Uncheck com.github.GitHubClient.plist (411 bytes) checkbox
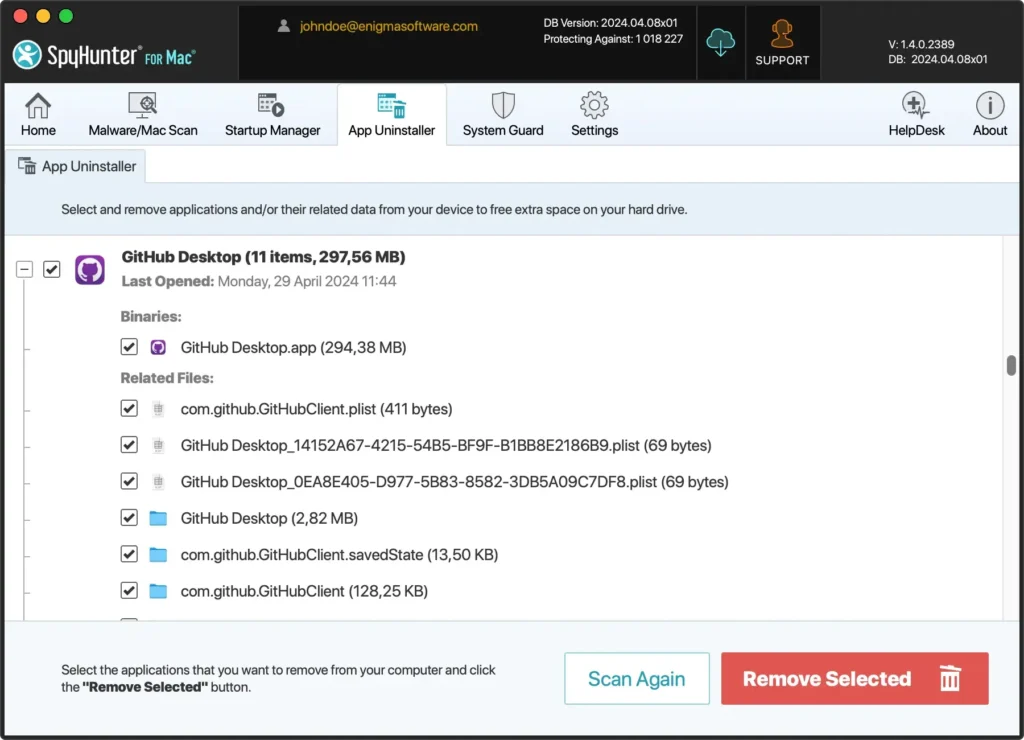 (x=129, y=409)
